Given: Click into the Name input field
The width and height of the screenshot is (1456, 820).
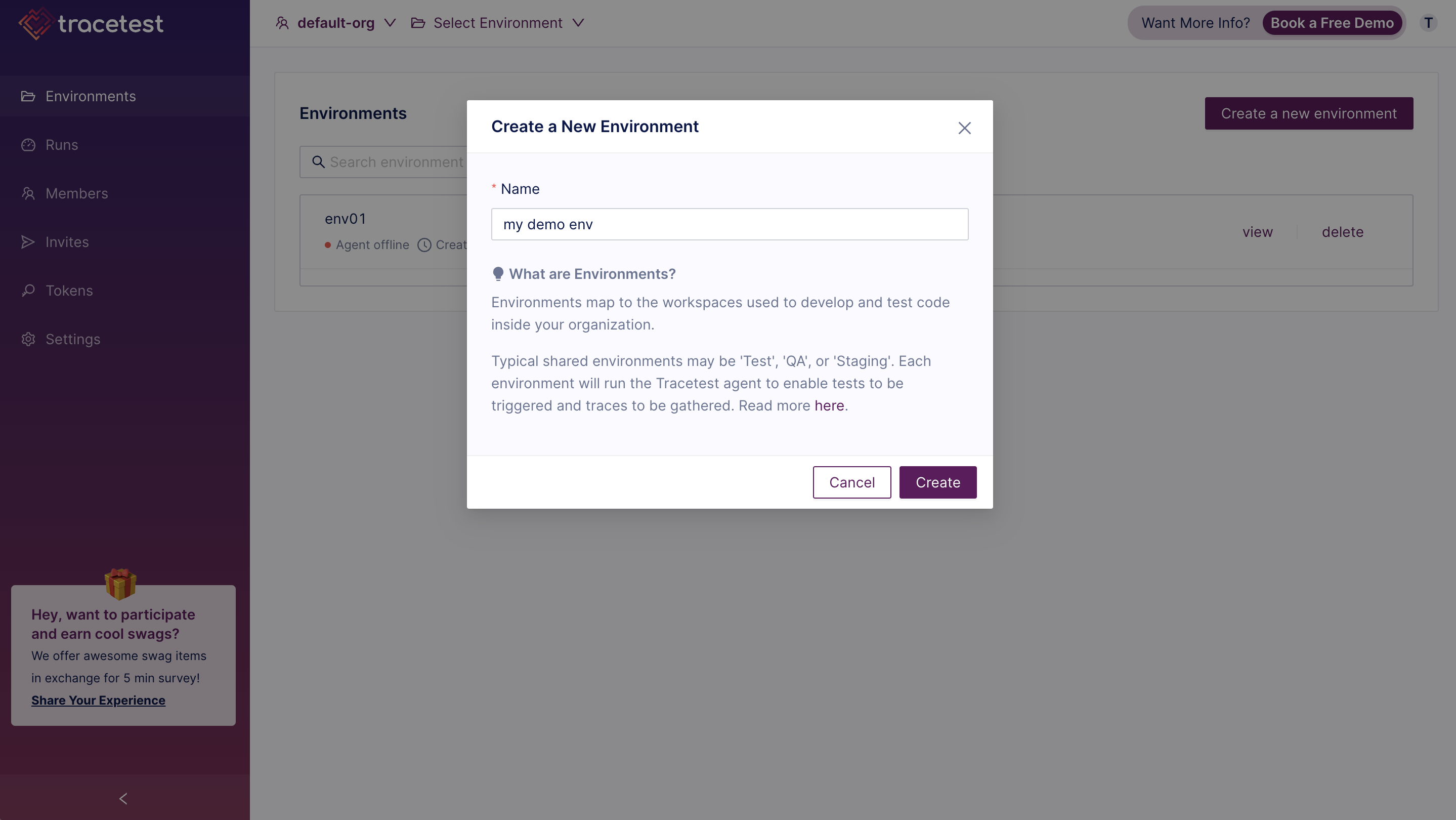Looking at the screenshot, I should coord(729,225).
